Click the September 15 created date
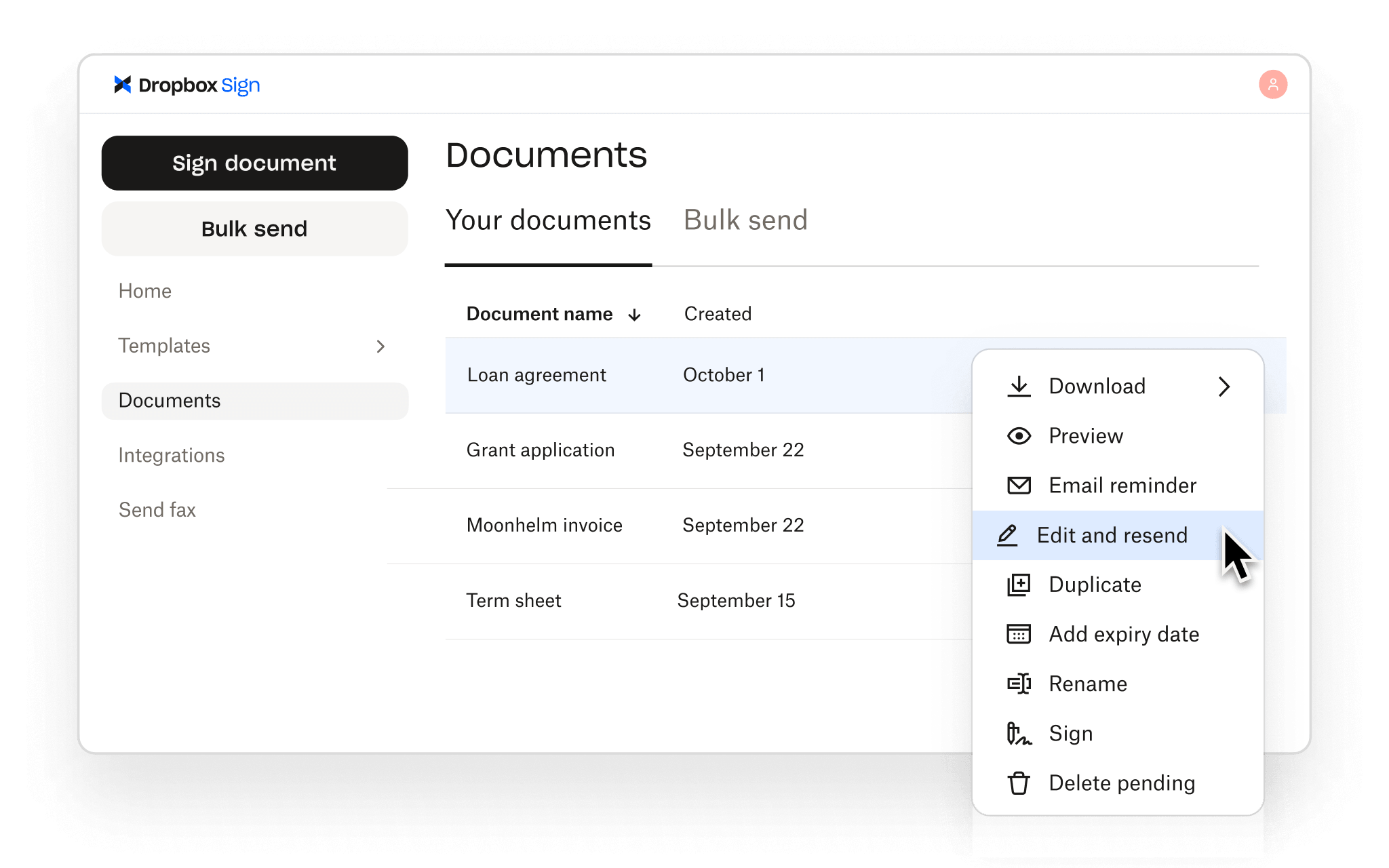This screenshot has width=1389, height=868. pyautogui.click(x=736, y=601)
